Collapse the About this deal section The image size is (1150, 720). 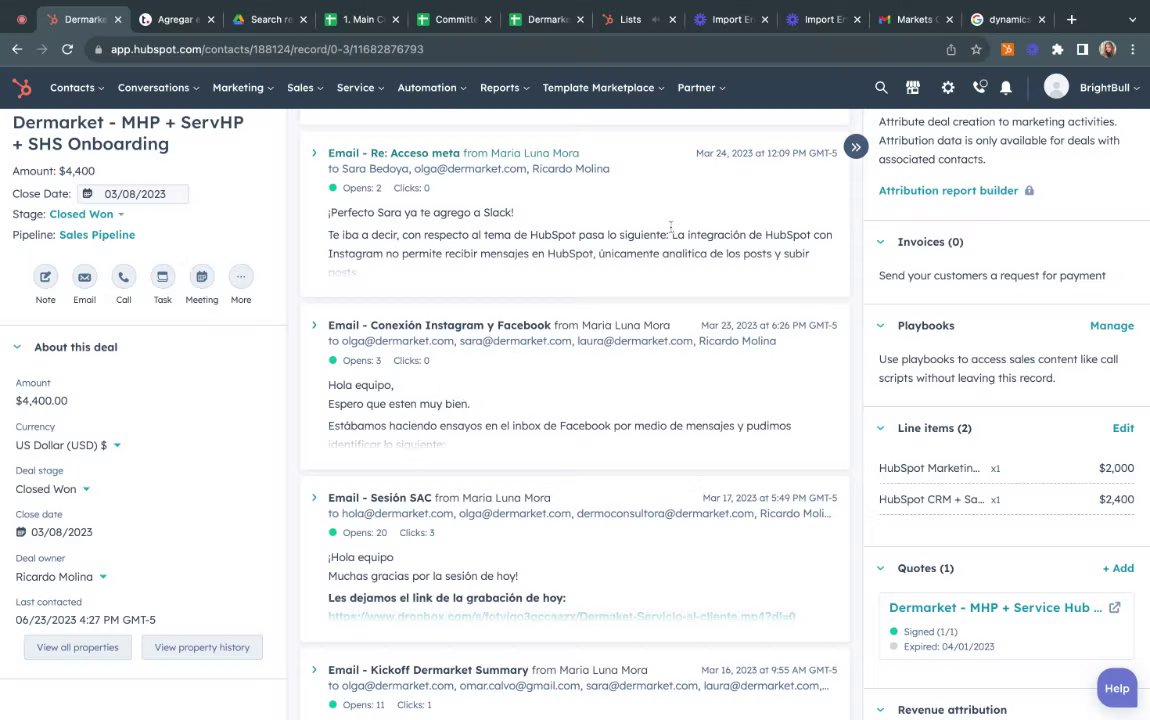coord(18,347)
